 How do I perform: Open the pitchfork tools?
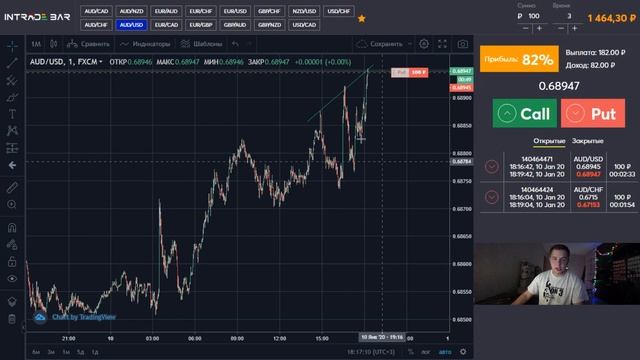tap(12, 80)
